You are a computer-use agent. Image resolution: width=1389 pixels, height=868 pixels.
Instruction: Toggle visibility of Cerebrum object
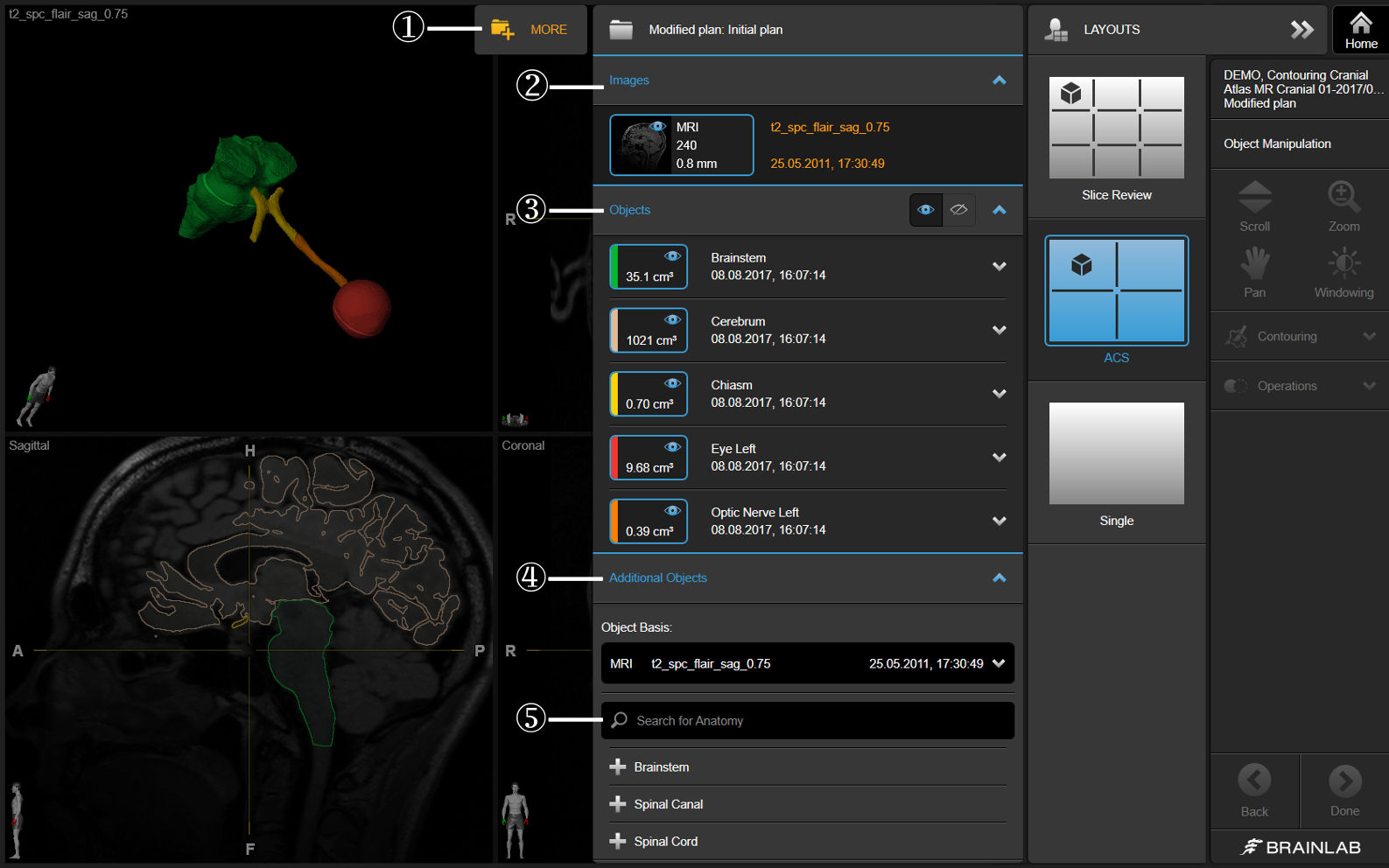point(672,320)
